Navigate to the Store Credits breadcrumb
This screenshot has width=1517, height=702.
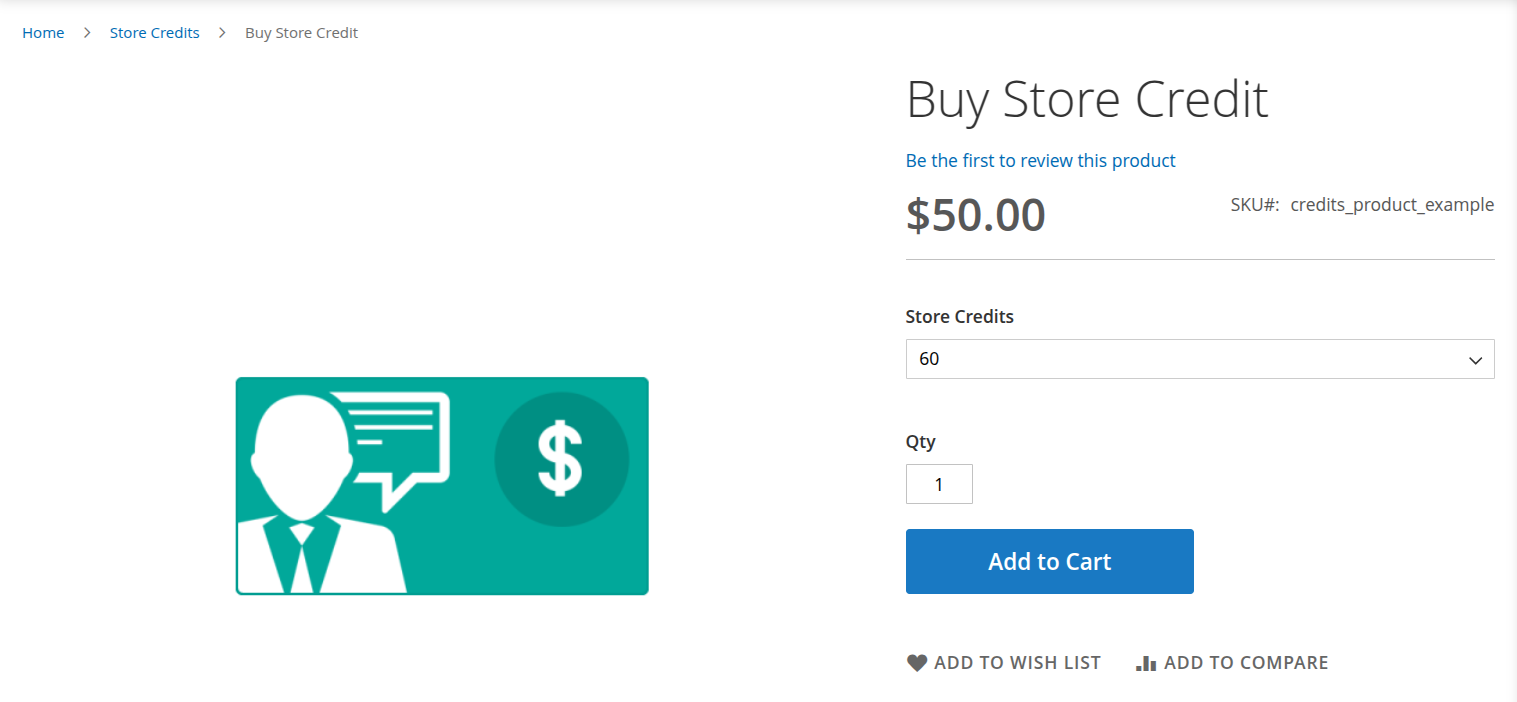[x=154, y=32]
